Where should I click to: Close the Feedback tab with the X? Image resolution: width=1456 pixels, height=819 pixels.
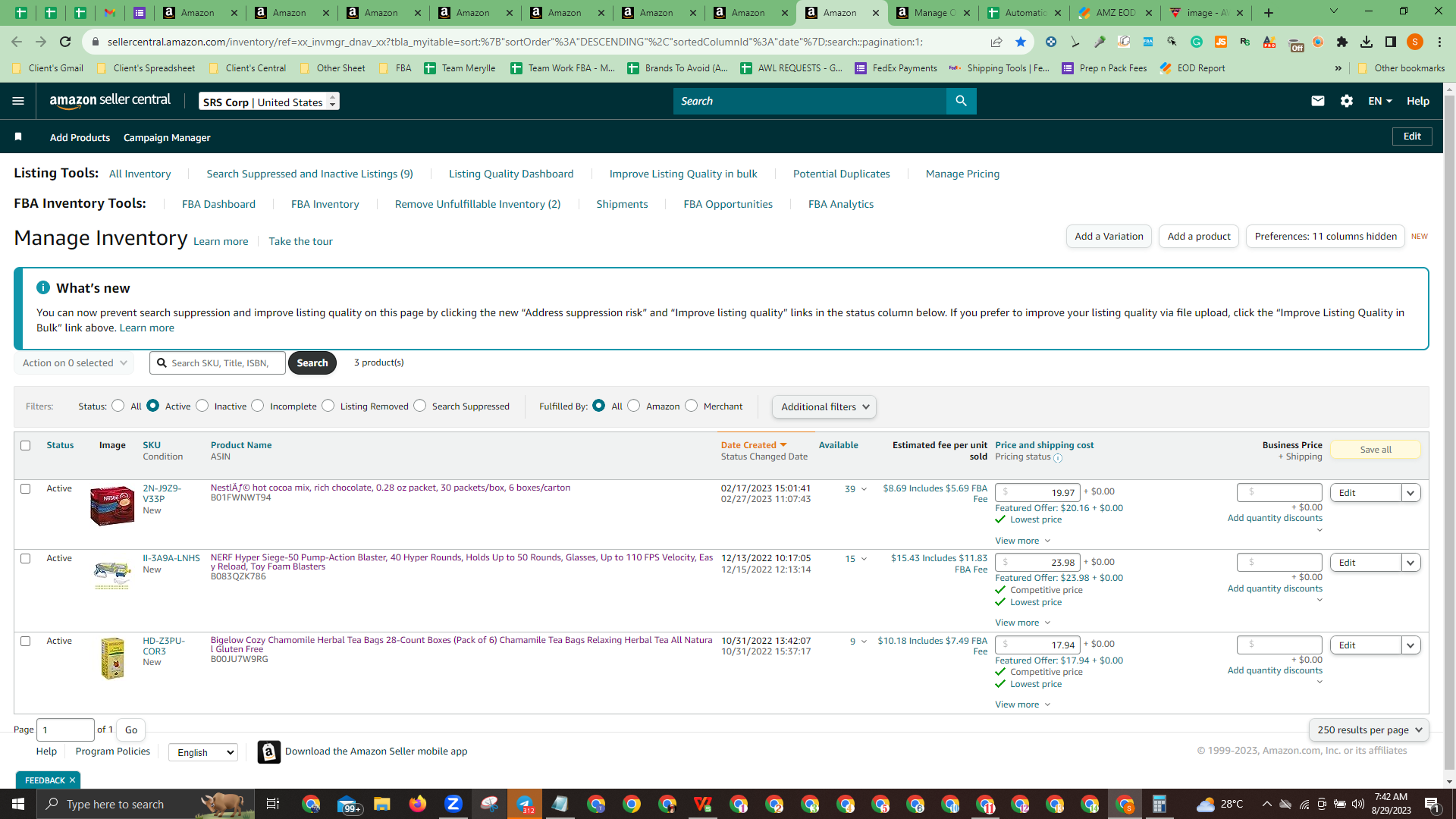pyautogui.click(x=73, y=780)
